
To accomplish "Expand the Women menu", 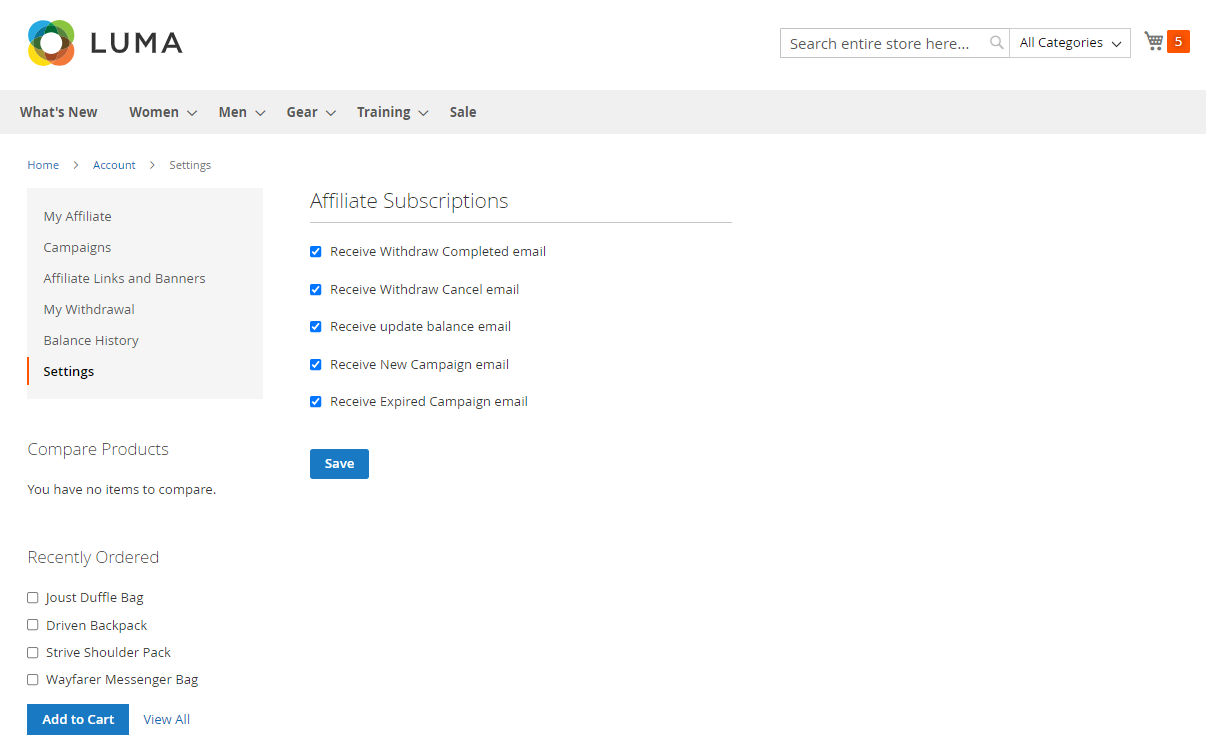I will click(162, 112).
